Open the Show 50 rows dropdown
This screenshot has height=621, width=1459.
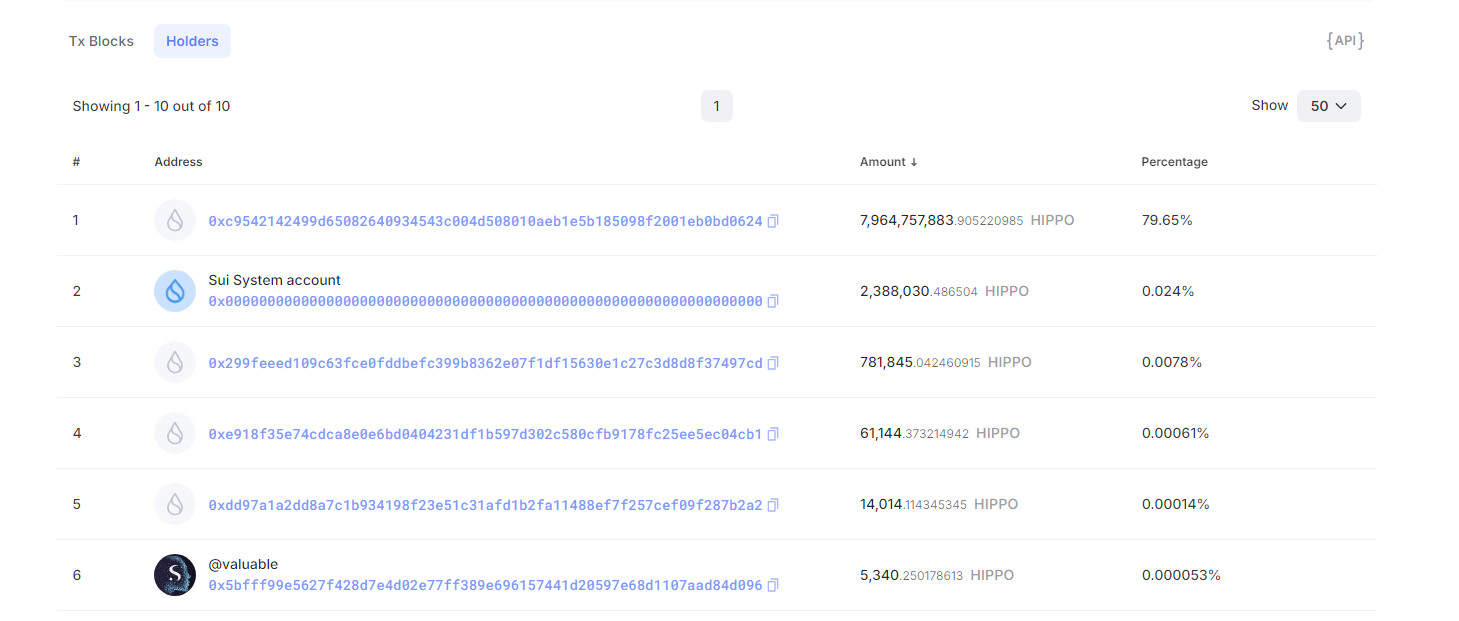pyautogui.click(x=1328, y=106)
